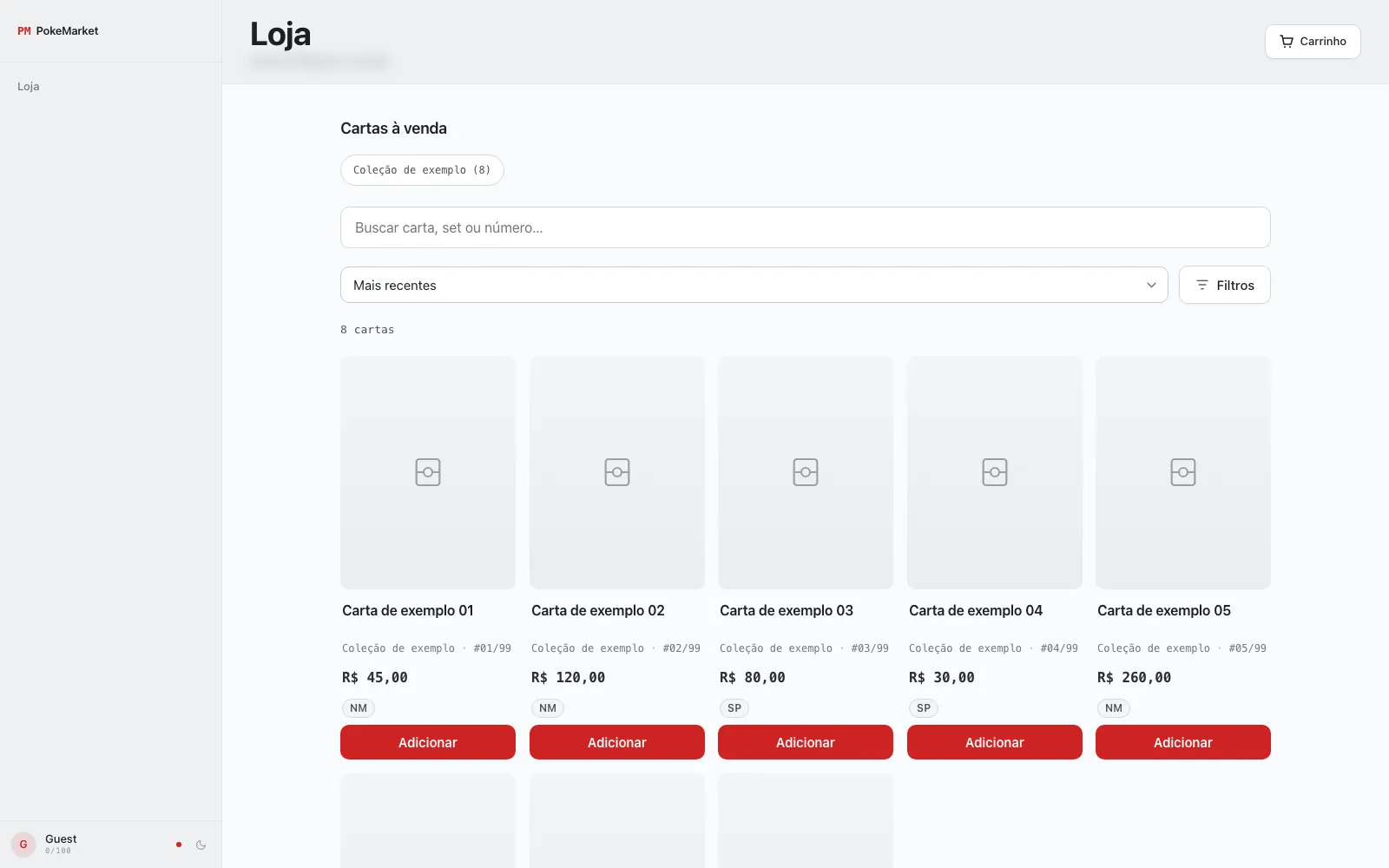Toggle dark mode moon icon
This screenshot has width=1389, height=868.
point(201,845)
